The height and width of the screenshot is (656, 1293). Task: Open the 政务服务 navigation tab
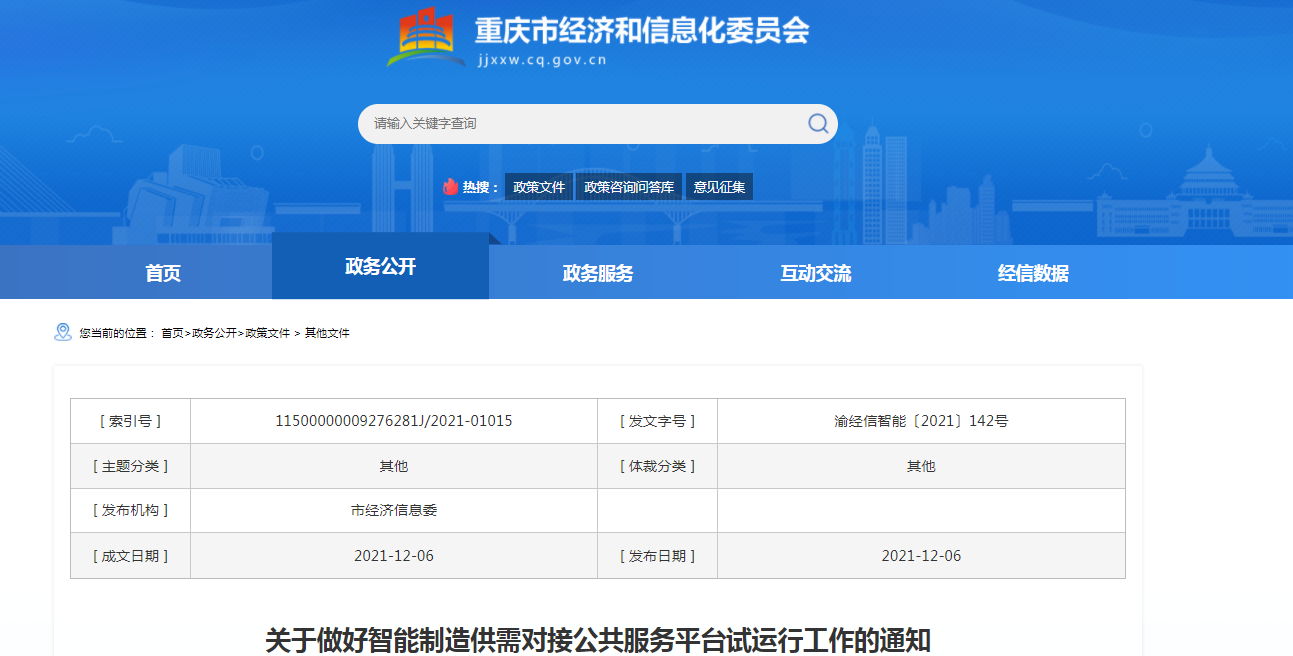tap(597, 273)
